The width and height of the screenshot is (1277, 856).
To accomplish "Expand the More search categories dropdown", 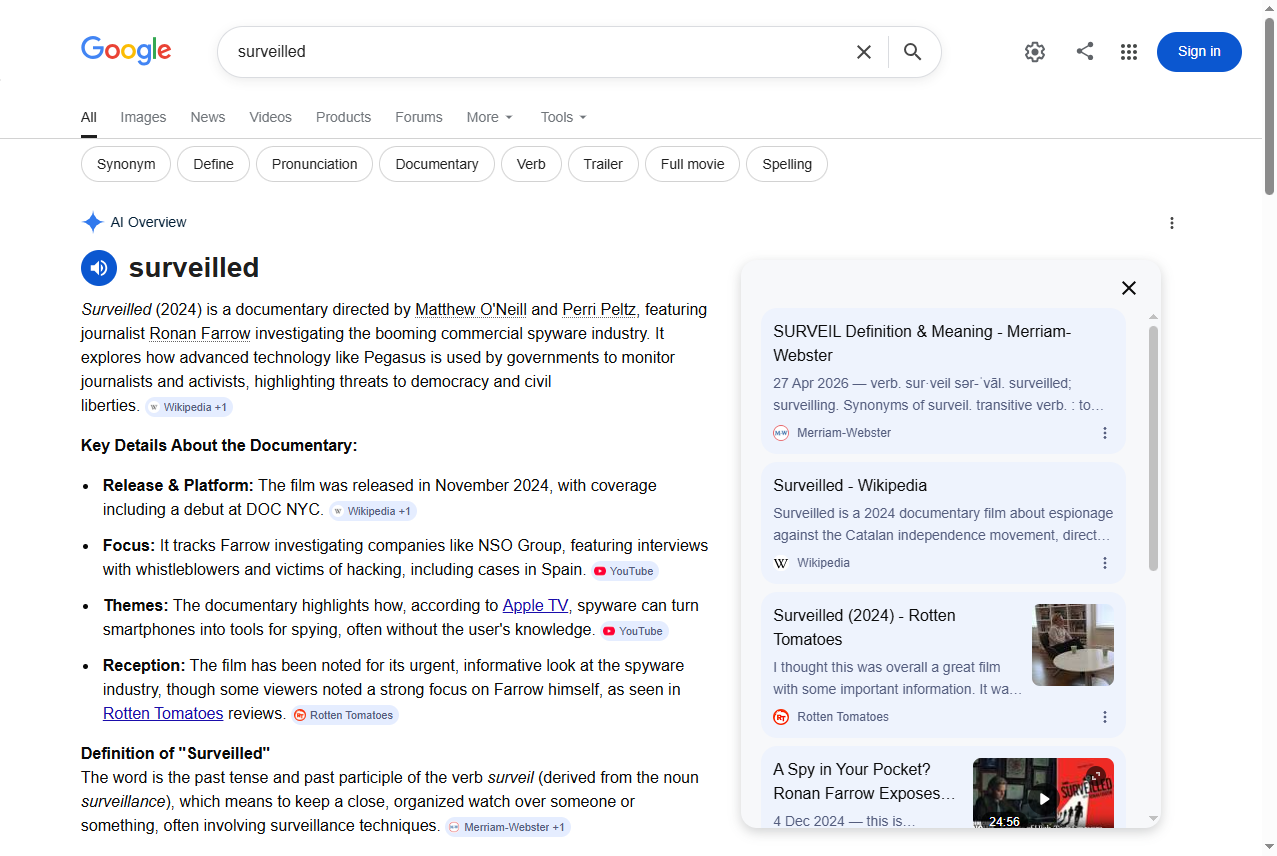I will [x=489, y=117].
